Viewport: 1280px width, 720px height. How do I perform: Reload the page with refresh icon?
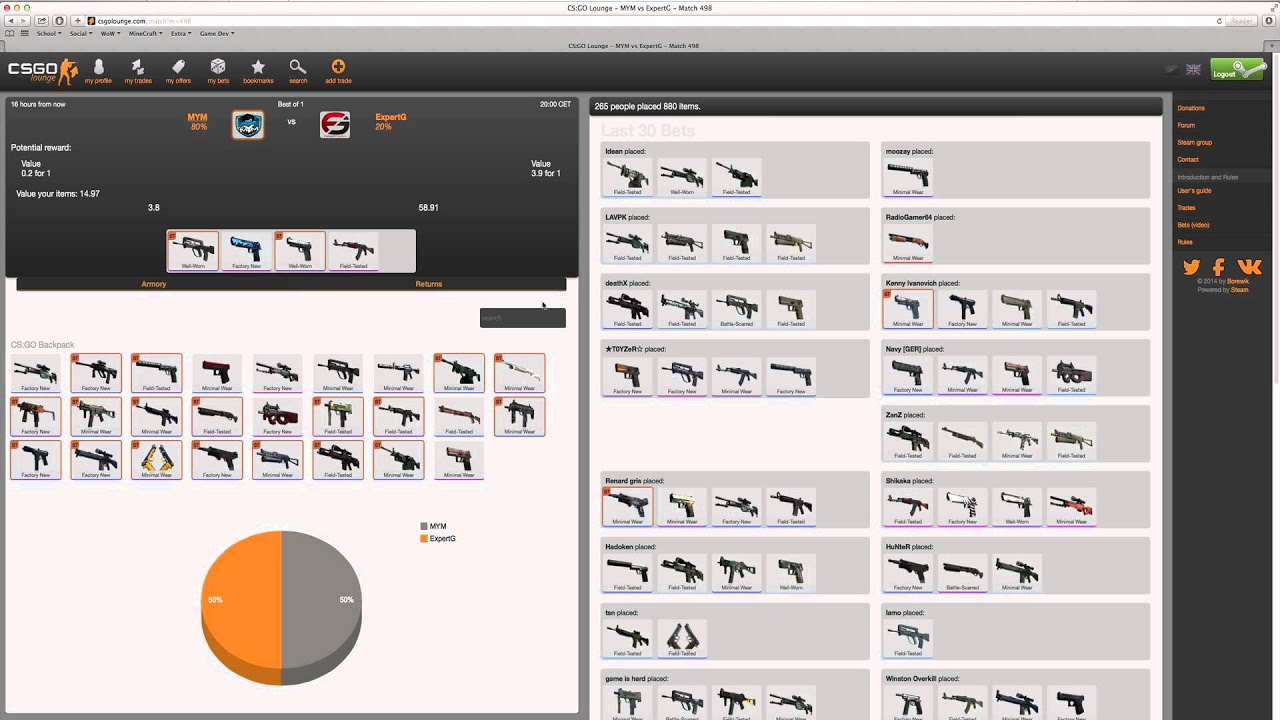pos(1219,21)
